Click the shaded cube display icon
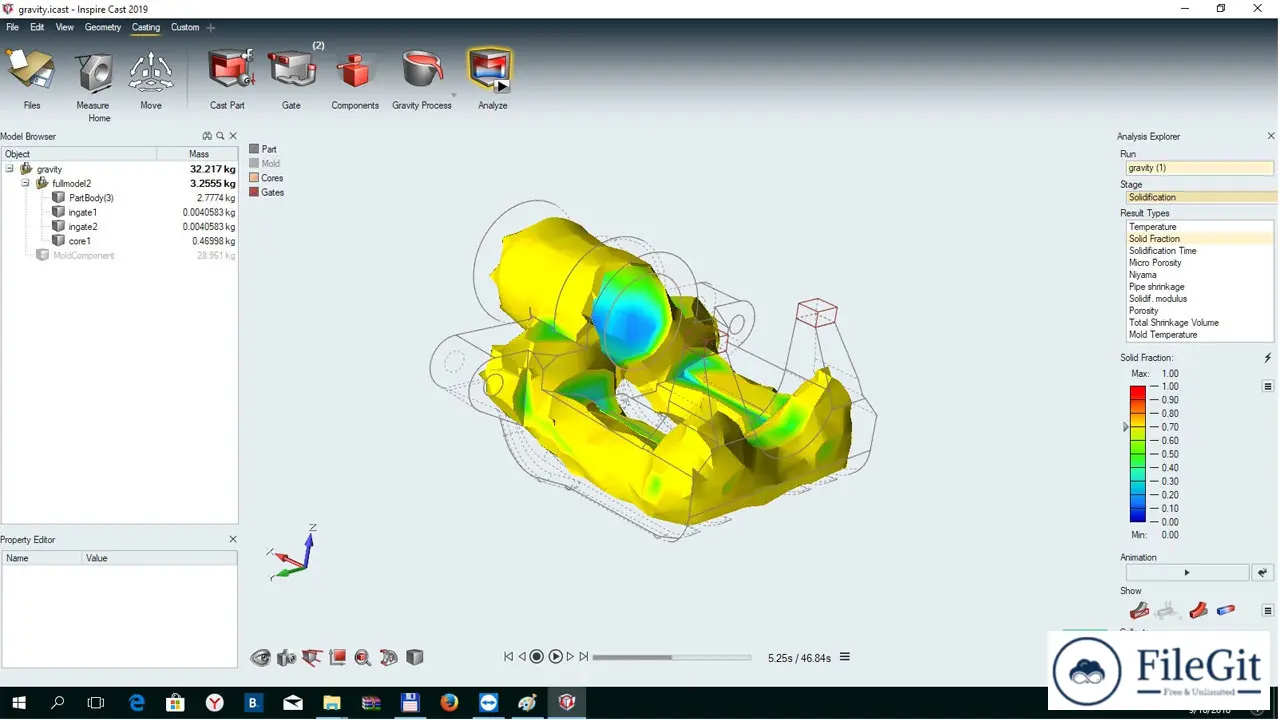This screenshot has width=1280, height=720. [414, 657]
